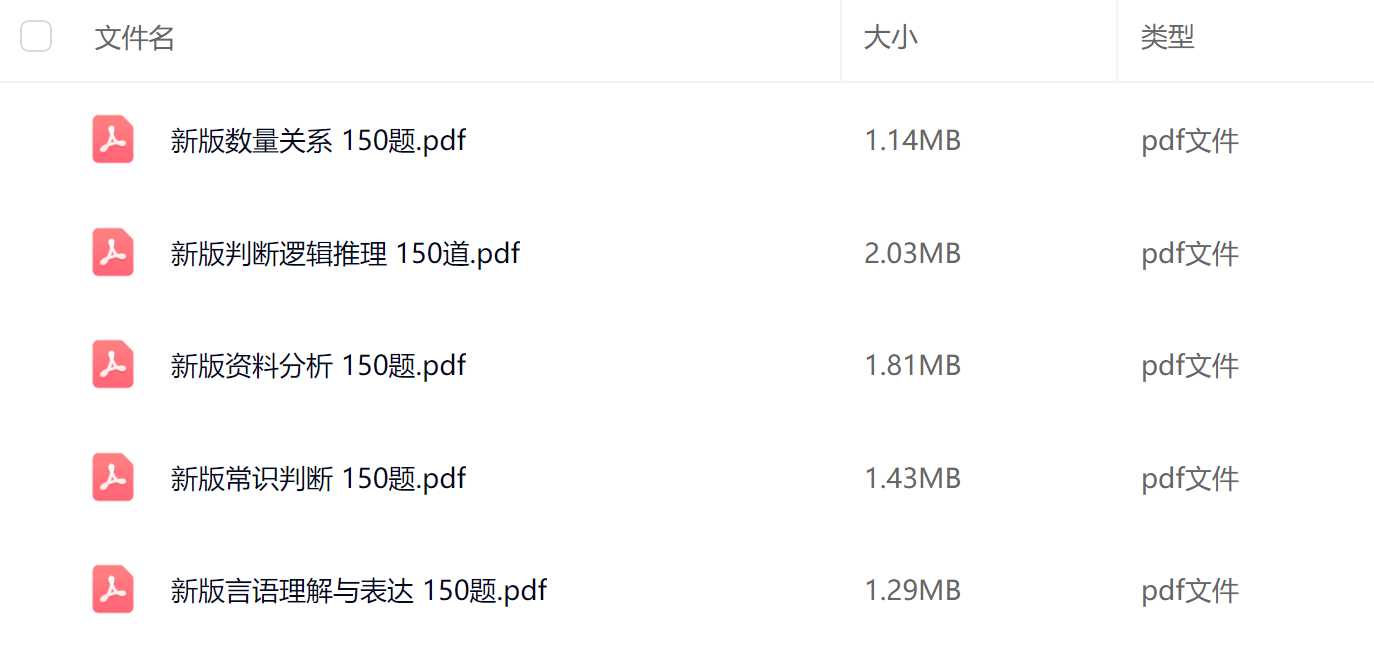This screenshot has height=647, width=1374.
Task: Click PDF icon of 新版判断逻辑推理 150道.pdf
Action: coord(113,252)
